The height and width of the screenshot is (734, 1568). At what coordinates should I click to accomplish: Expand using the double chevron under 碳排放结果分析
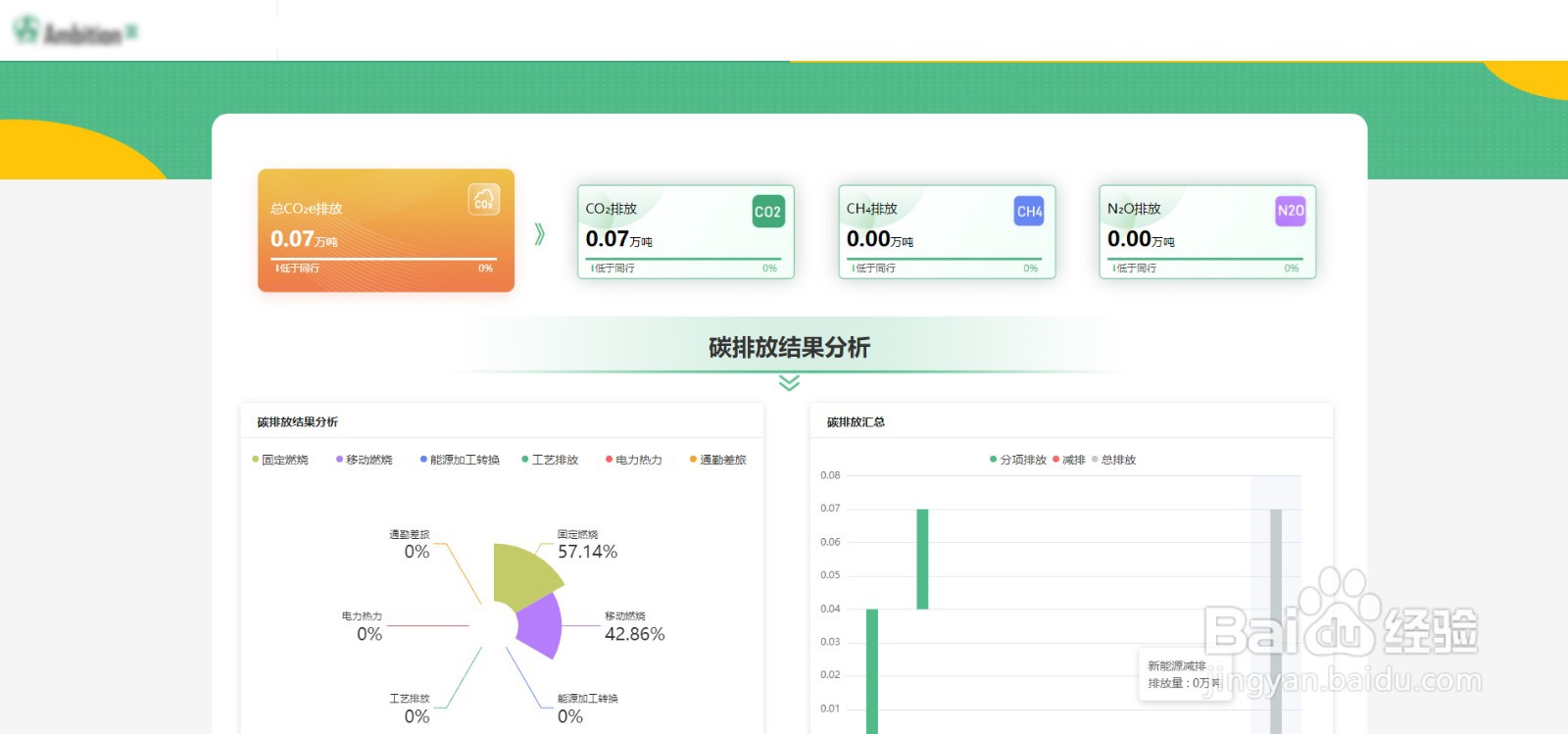(x=789, y=382)
